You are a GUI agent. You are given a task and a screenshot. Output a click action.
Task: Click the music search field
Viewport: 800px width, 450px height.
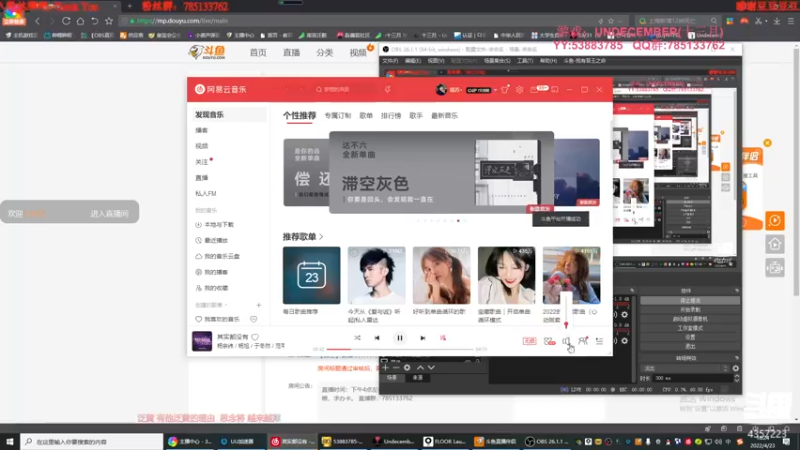point(344,89)
